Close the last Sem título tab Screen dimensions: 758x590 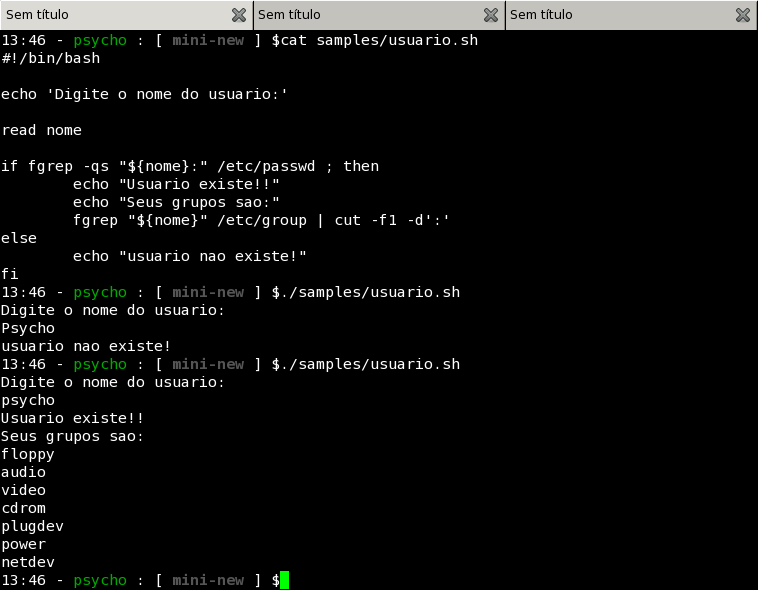pos(743,15)
